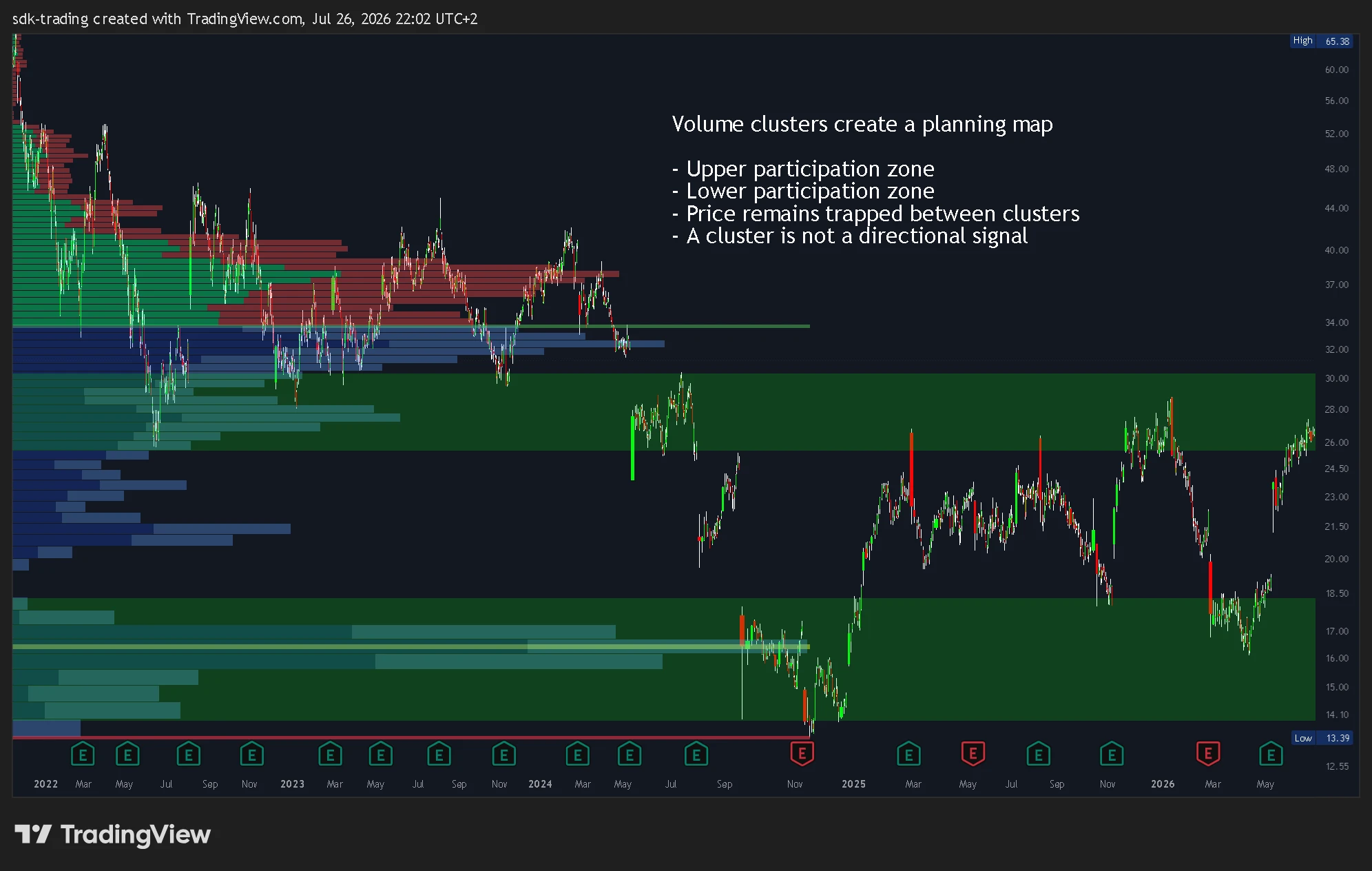Click the sdk-trading header caption
The height and width of the screenshot is (871, 1372).
(245, 19)
